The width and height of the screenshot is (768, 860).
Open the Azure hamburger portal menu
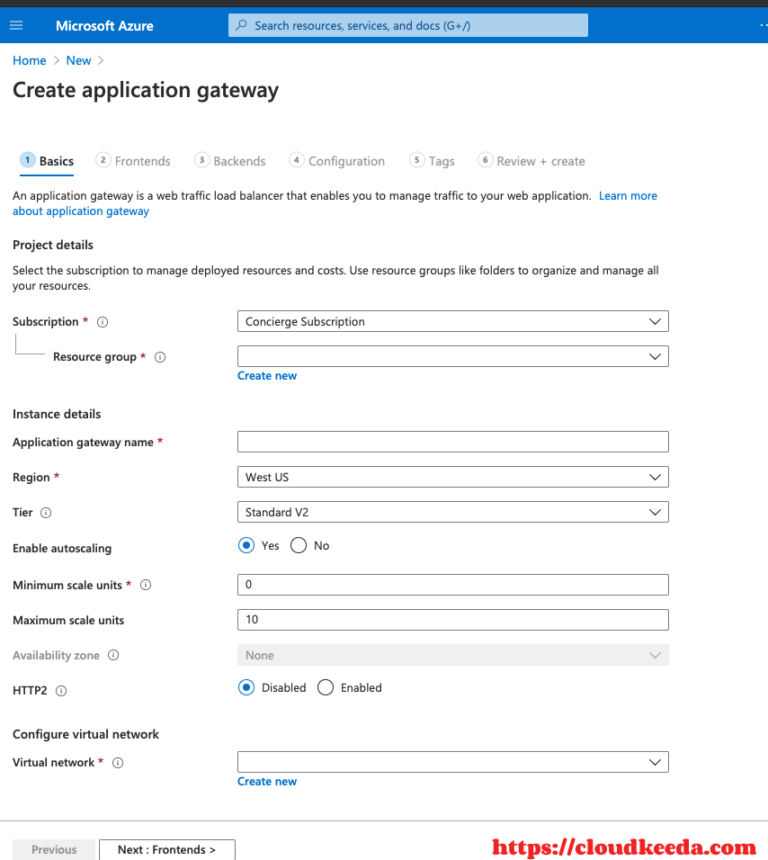[x=16, y=25]
